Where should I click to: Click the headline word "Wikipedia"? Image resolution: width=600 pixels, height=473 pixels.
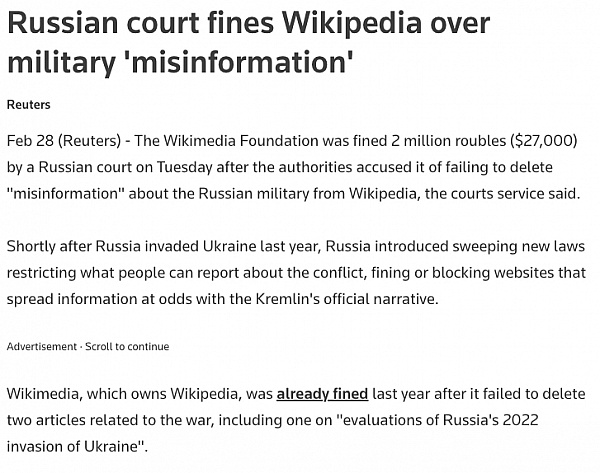click(352, 23)
